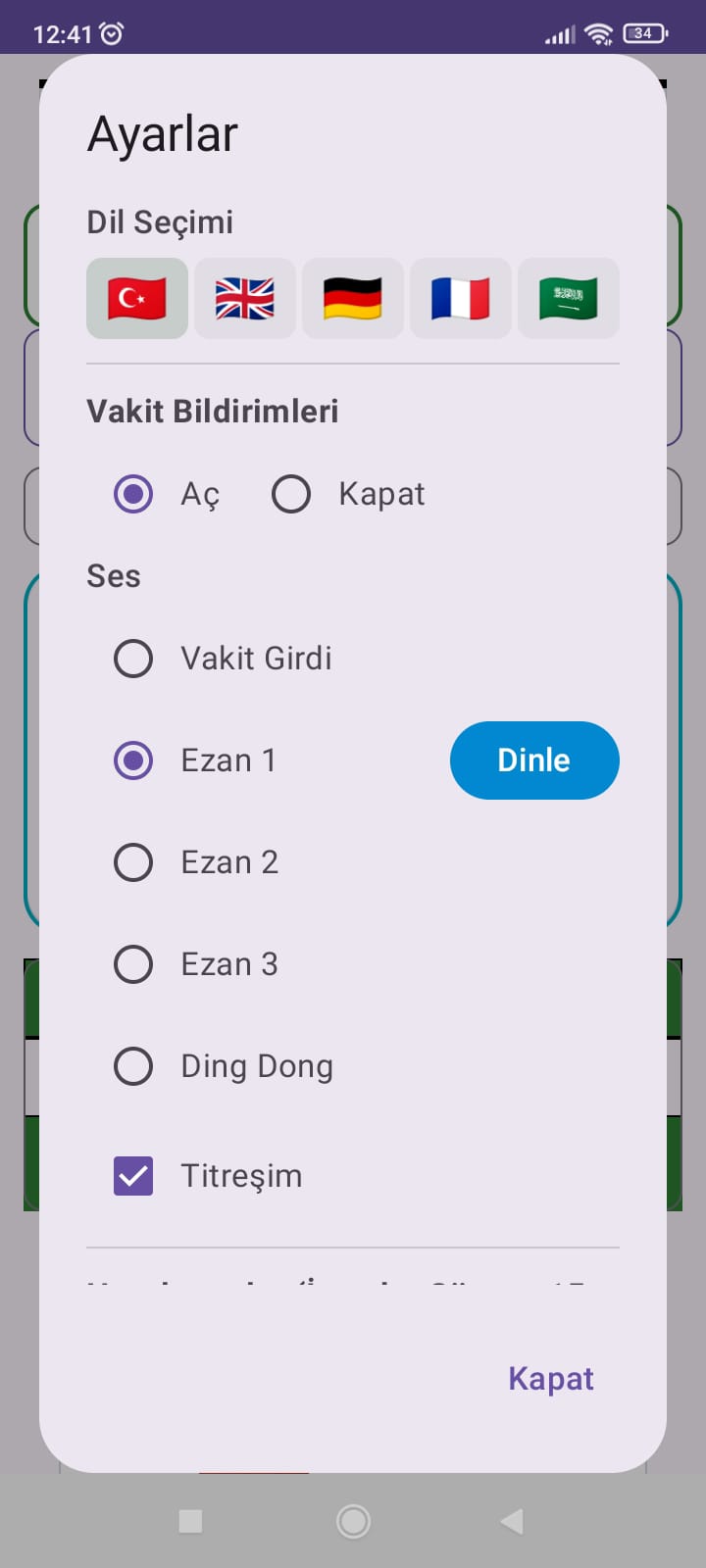The image size is (706, 1568).
Task: Select the French flag for language
Action: pyautogui.click(x=460, y=298)
